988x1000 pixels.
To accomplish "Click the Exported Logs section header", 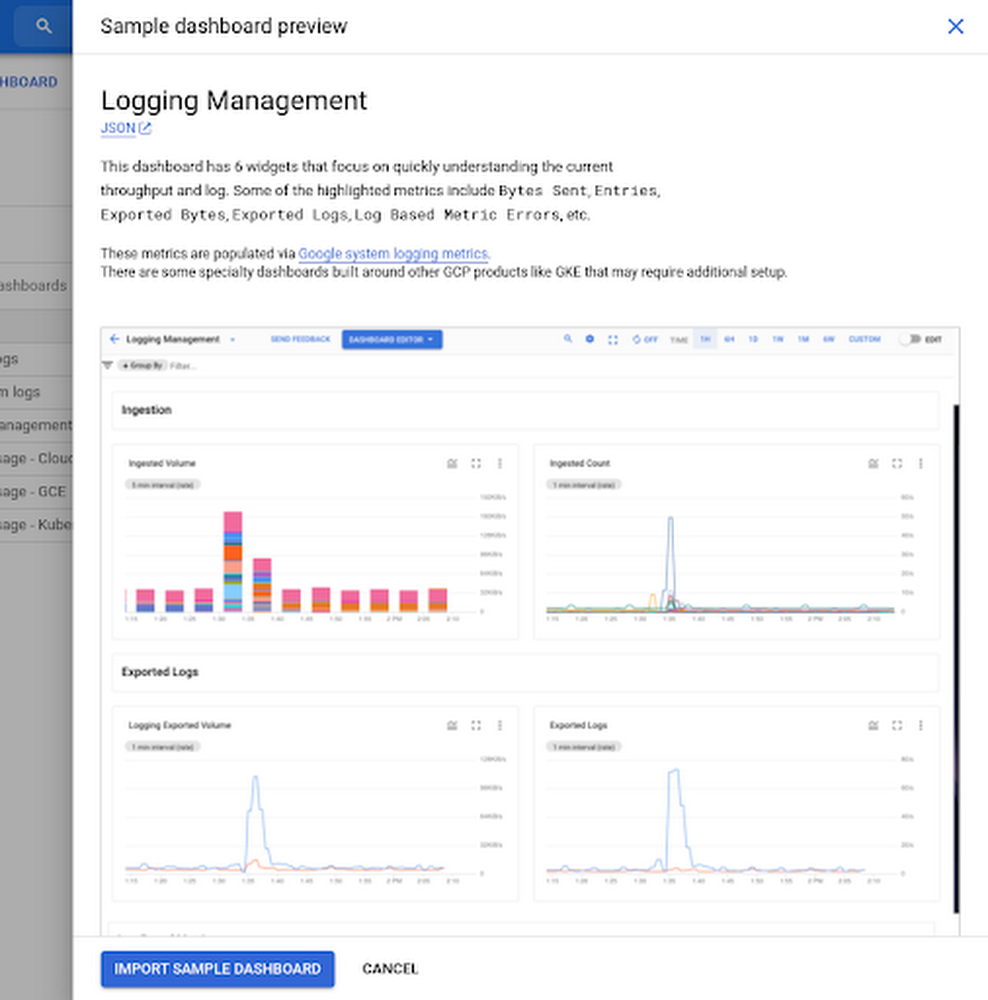I will 525,672.
